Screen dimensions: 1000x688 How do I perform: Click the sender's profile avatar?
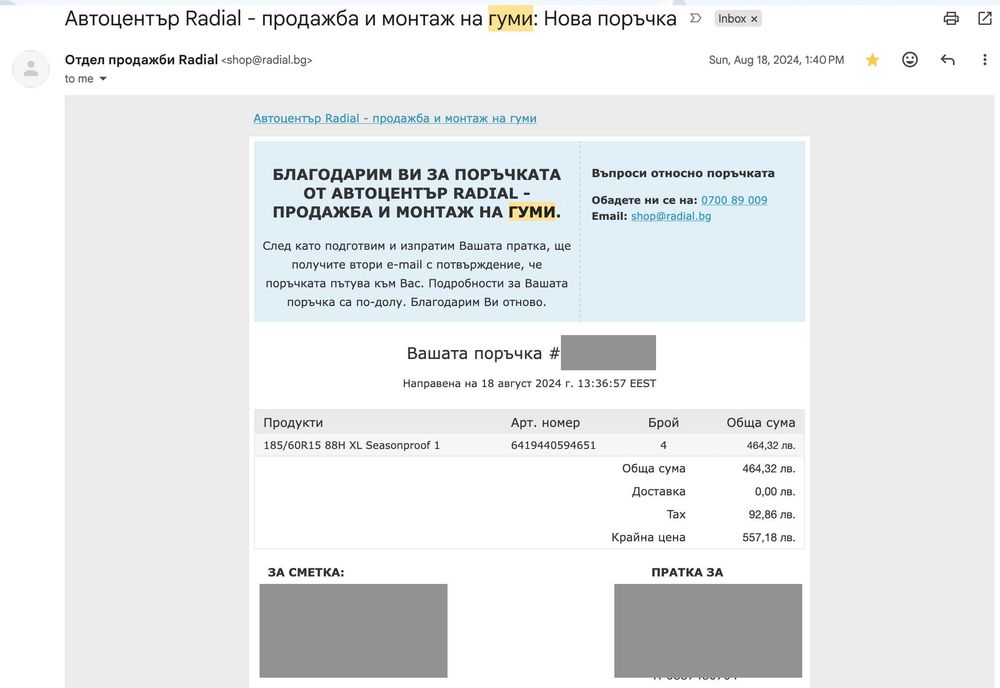pos(31,68)
